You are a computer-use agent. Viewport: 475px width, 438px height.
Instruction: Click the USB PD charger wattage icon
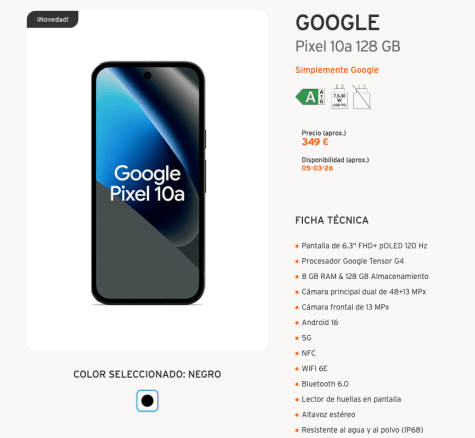(x=339, y=97)
